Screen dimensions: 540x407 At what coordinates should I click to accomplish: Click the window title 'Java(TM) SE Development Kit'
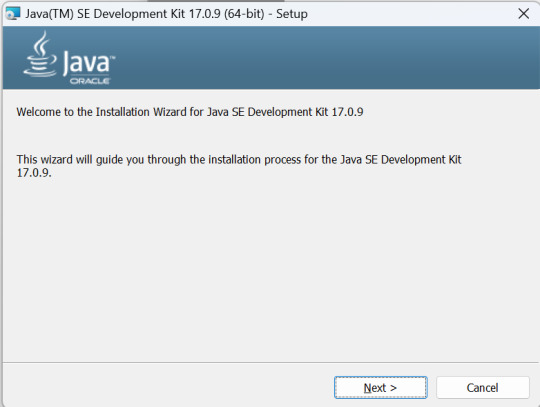pos(166,14)
